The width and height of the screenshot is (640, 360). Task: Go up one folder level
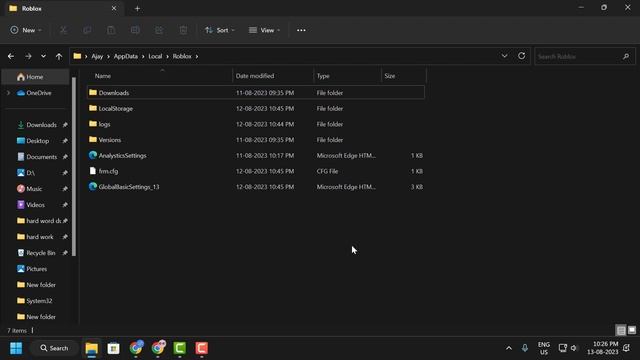(59, 56)
